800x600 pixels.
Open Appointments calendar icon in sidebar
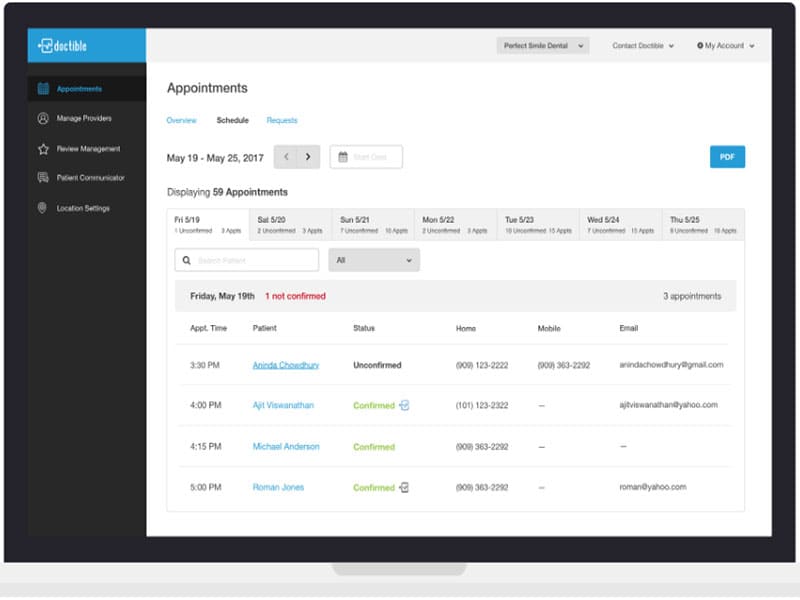[43, 89]
